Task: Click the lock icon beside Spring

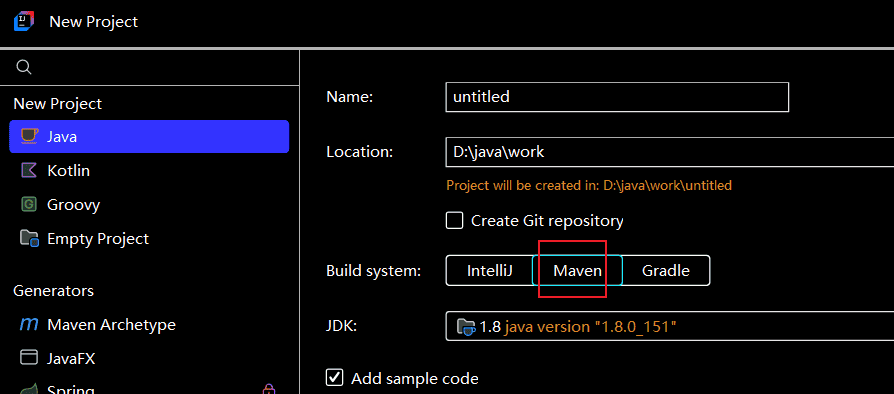Action: pos(269,389)
